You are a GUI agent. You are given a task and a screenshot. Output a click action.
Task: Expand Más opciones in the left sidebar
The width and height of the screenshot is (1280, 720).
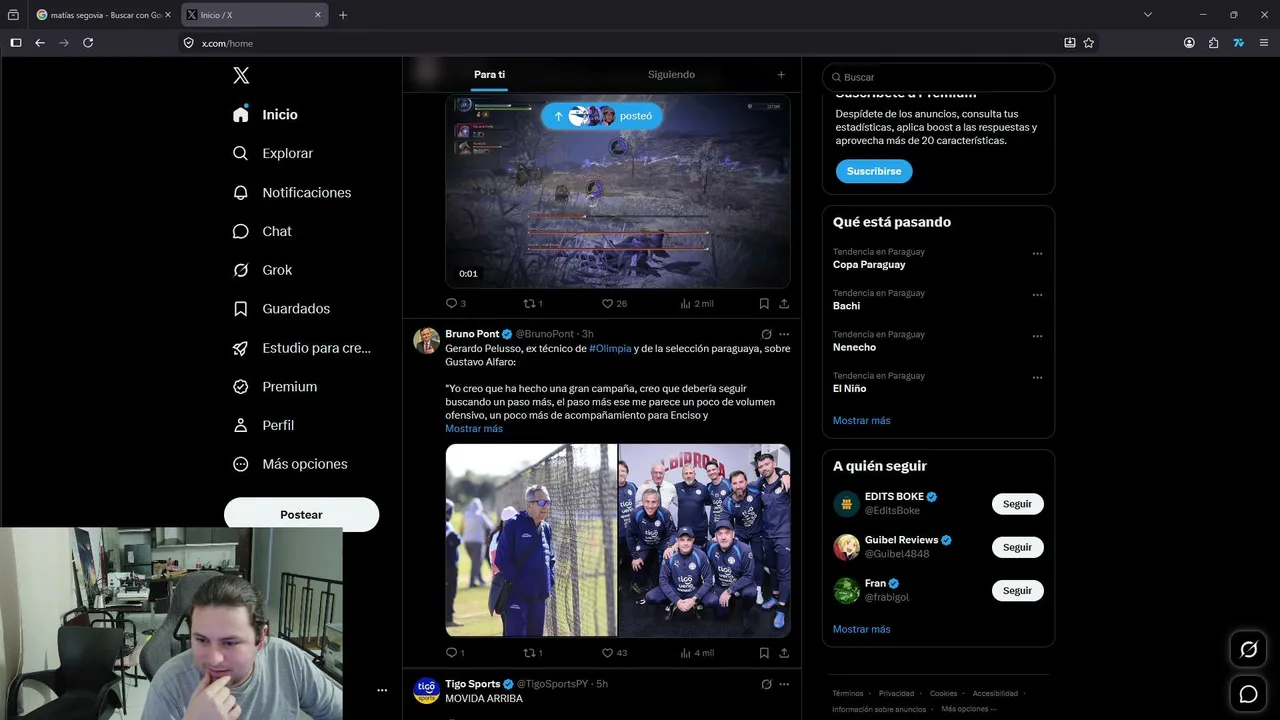click(290, 465)
